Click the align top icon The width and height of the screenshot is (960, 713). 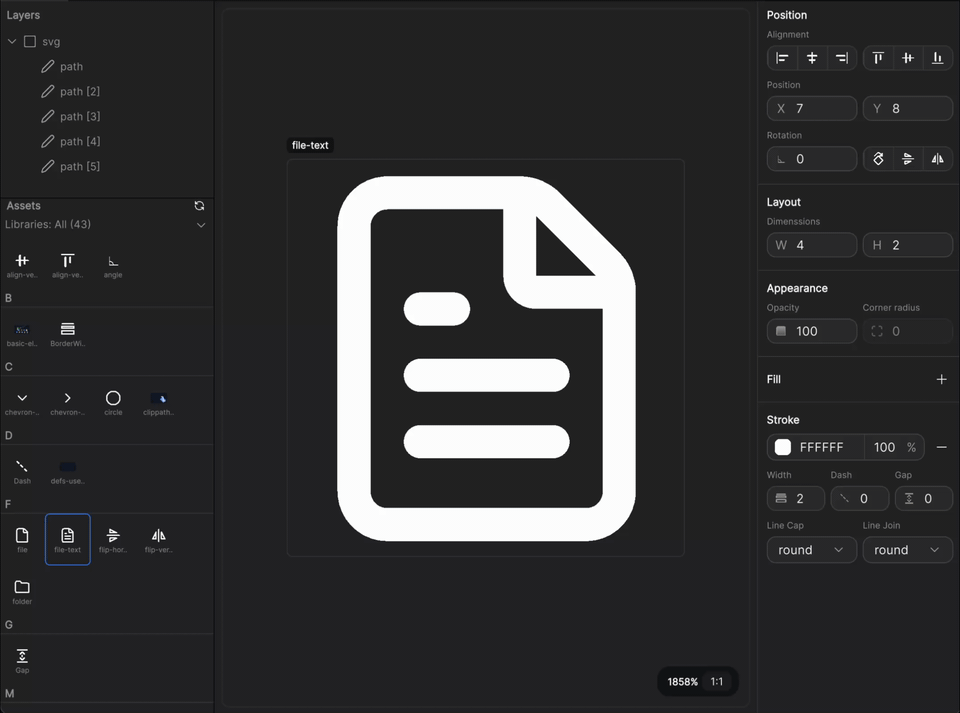click(x=878, y=58)
